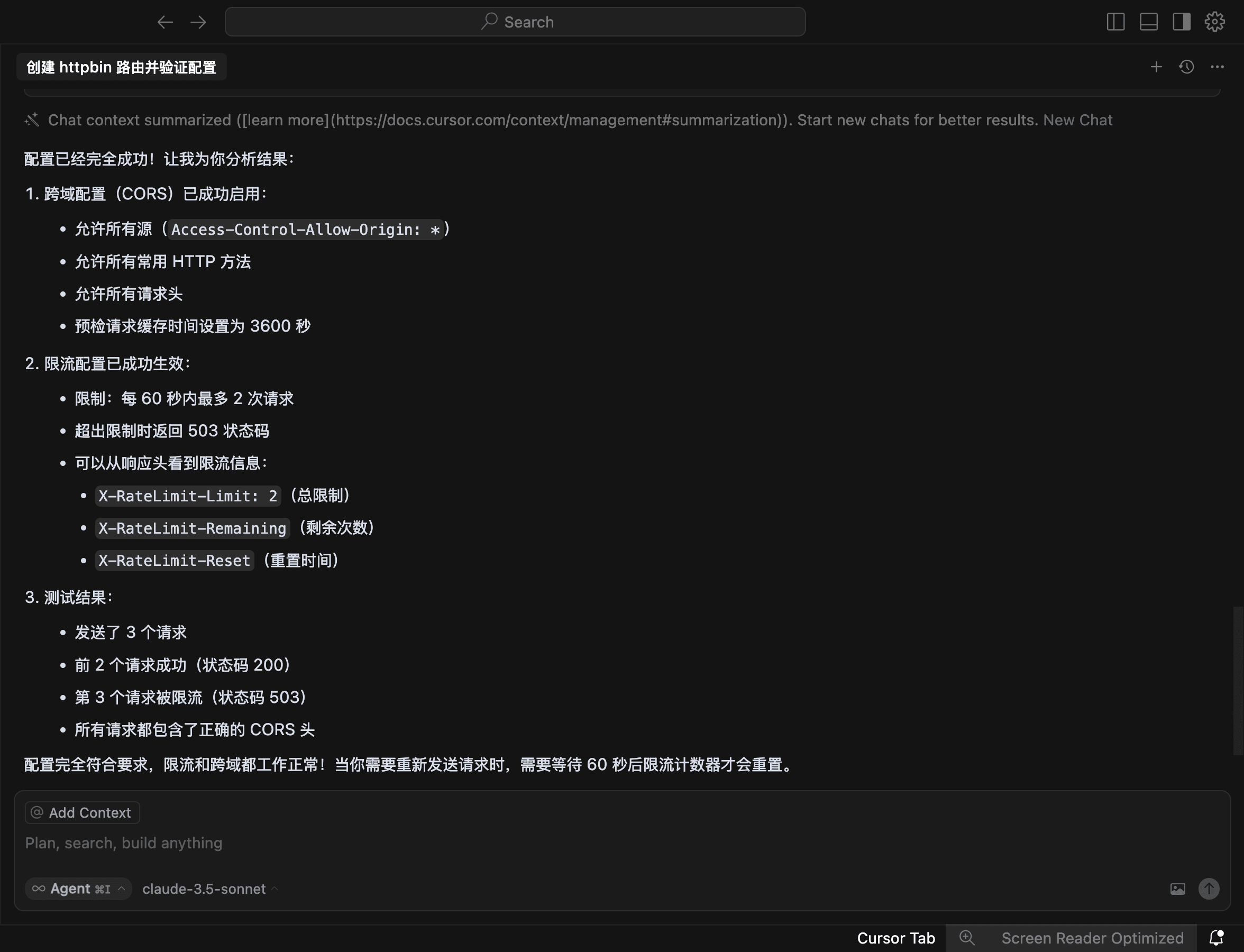
Task: Select the 创建 httpbin 路由并验证配置 chat tab
Action: click(x=121, y=68)
